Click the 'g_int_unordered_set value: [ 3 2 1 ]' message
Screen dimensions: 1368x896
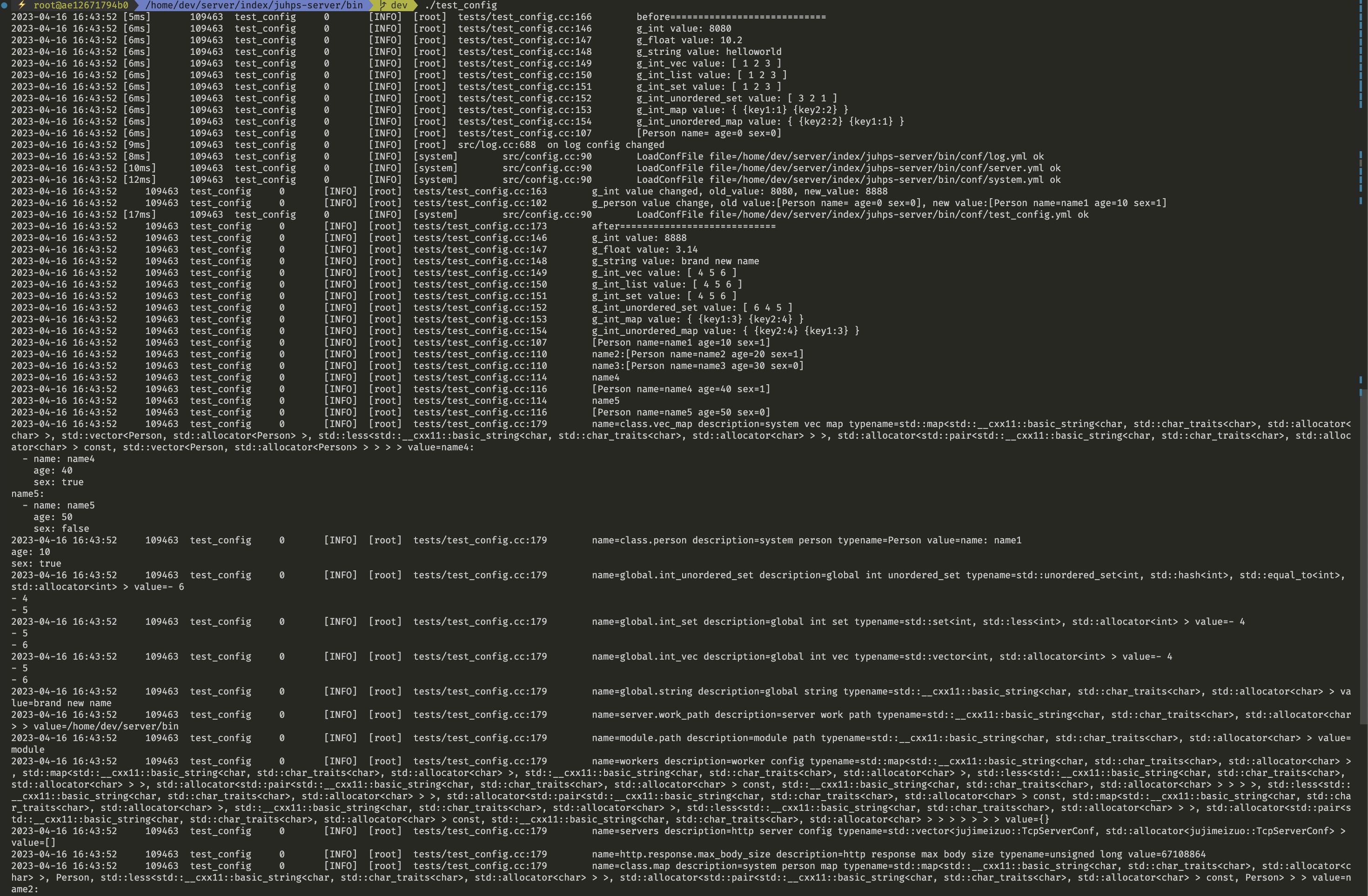pos(737,98)
